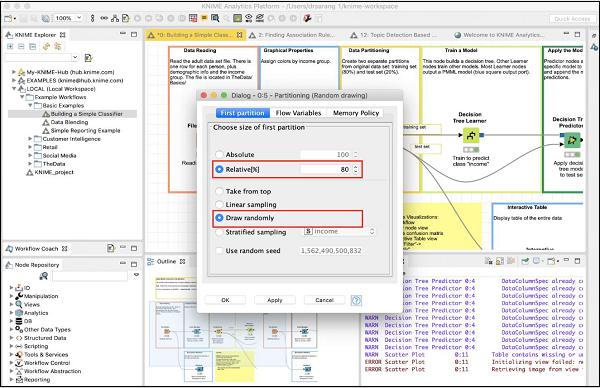Click the console pin icon

525,261
